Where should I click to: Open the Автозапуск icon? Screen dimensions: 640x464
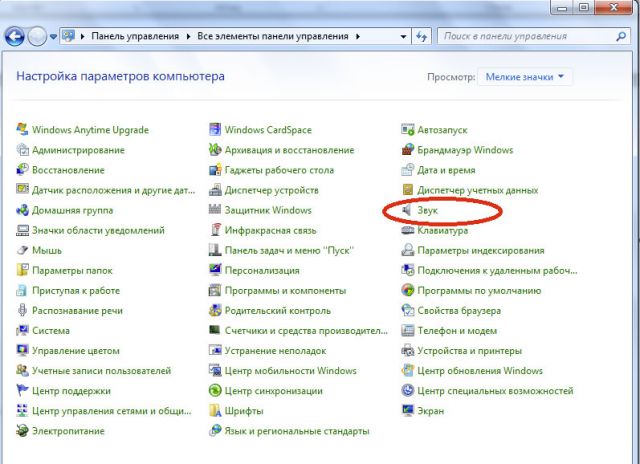[407, 129]
